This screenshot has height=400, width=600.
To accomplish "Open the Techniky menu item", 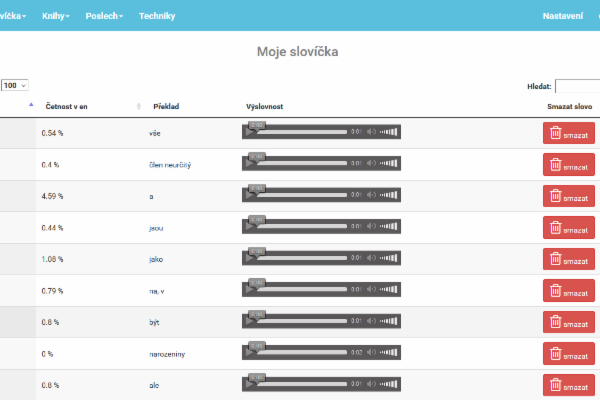I will pyautogui.click(x=157, y=17).
